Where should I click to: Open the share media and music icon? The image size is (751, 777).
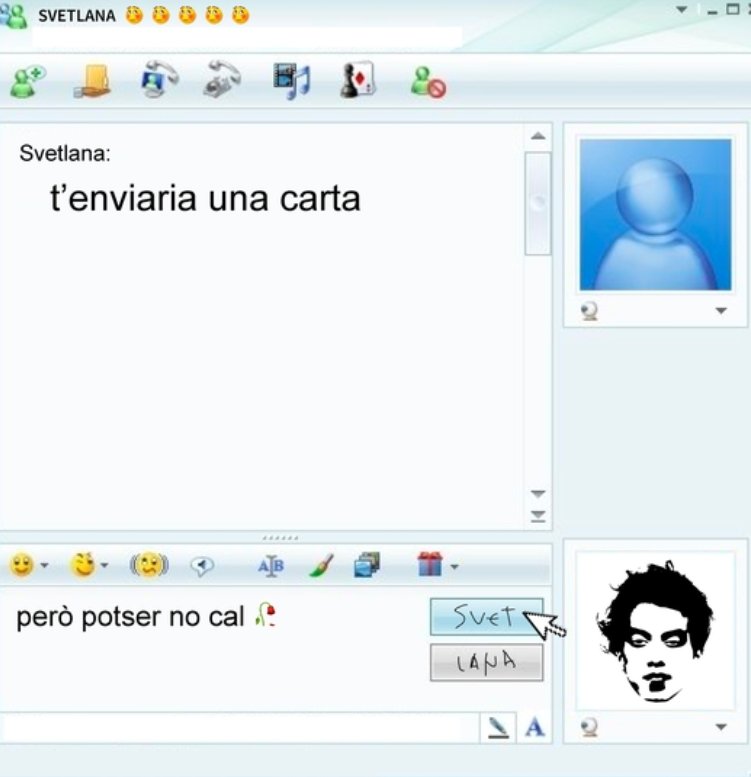click(x=292, y=81)
